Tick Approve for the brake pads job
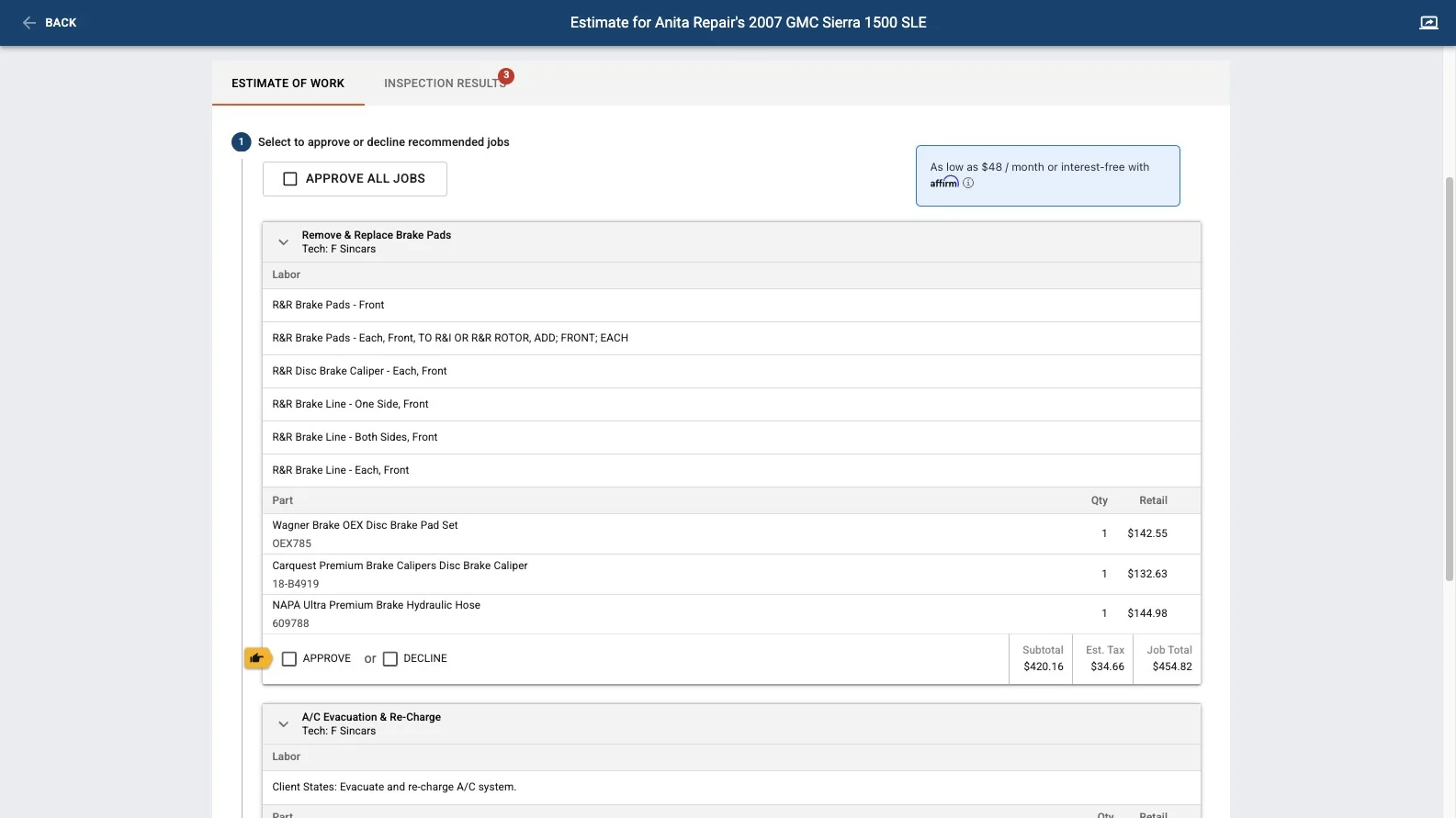Image resolution: width=1456 pixels, height=818 pixels. [289, 659]
